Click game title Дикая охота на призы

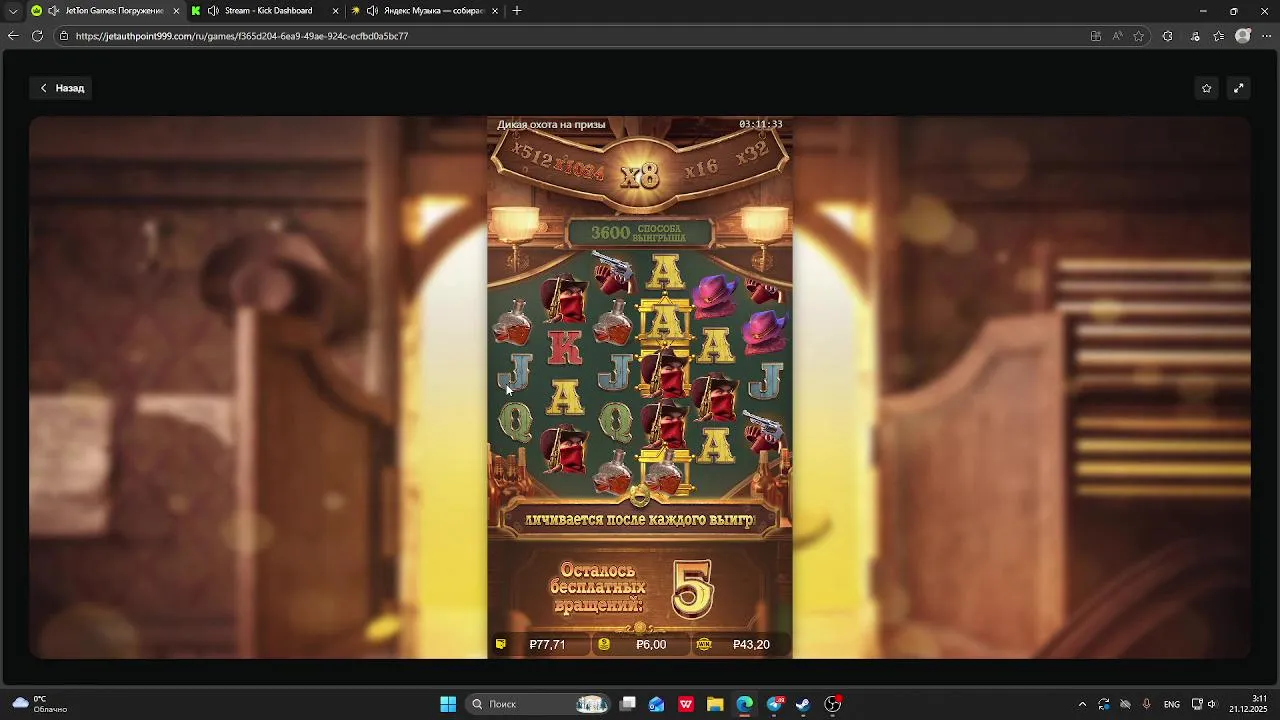pos(551,124)
